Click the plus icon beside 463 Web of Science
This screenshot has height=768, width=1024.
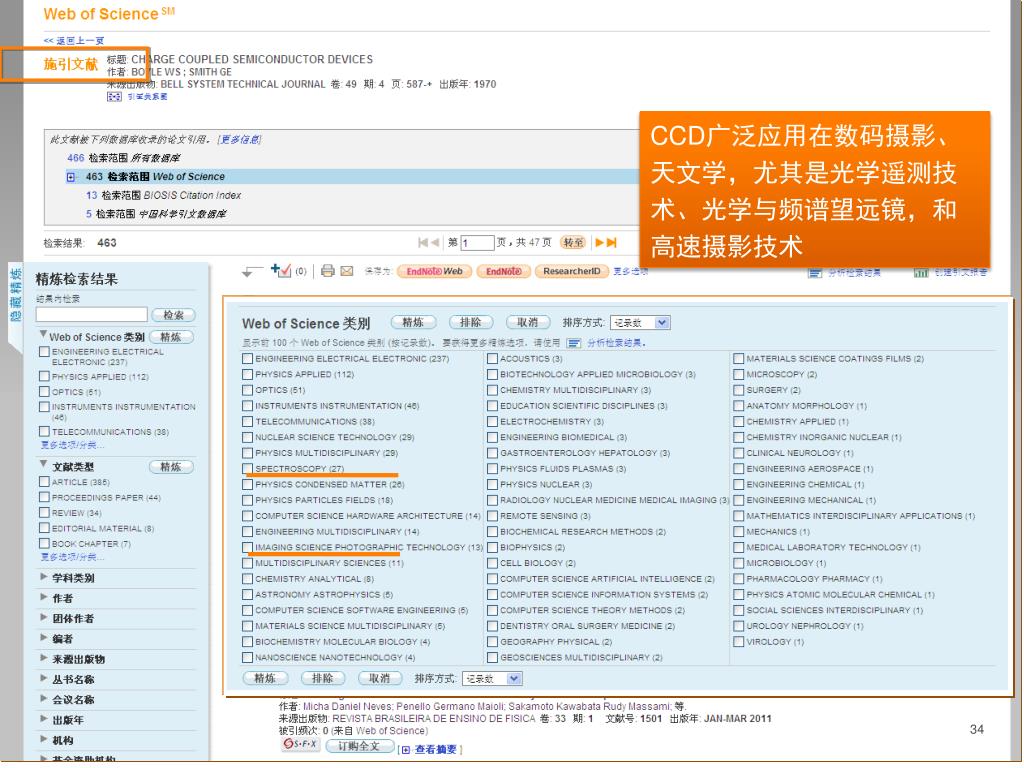tap(71, 177)
